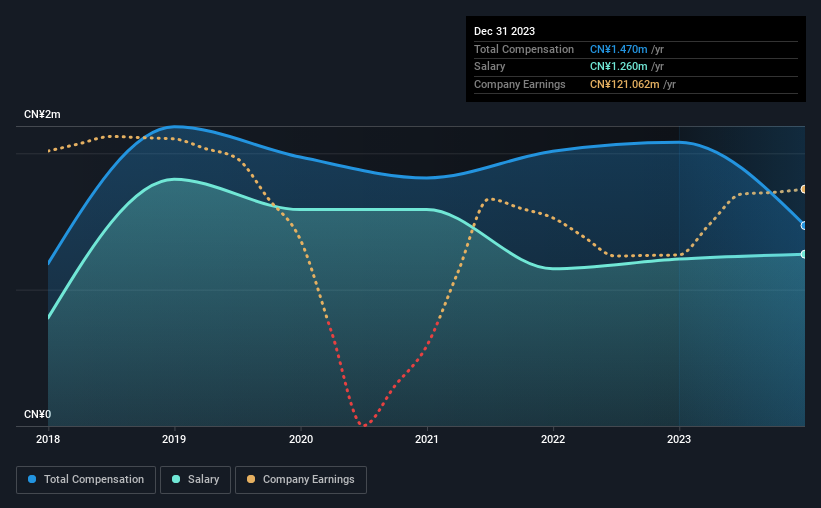Click the orange Company Earnings legend dot
Viewport: 821px width, 508px height.
point(251,479)
